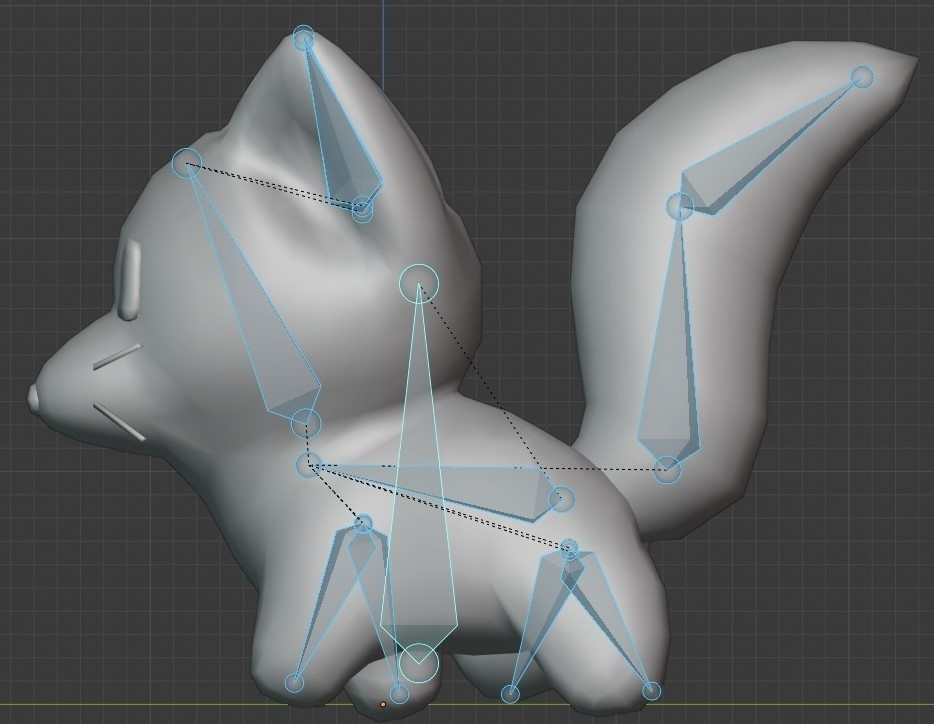Click the joint at the tail tip
Viewport: 934px width, 724px height.
[x=862, y=77]
